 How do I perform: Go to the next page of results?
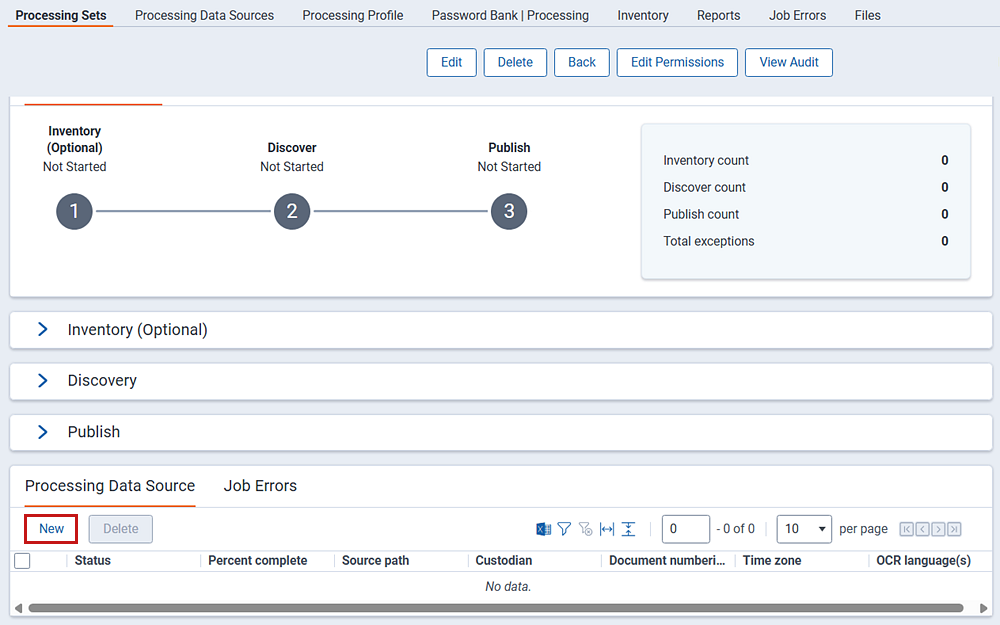tap(938, 529)
